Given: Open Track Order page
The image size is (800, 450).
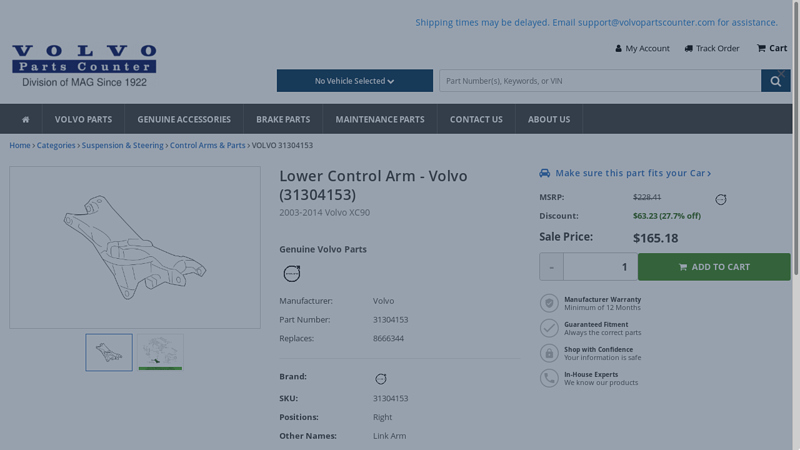Looking at the screenshot, I should [712, 48].
